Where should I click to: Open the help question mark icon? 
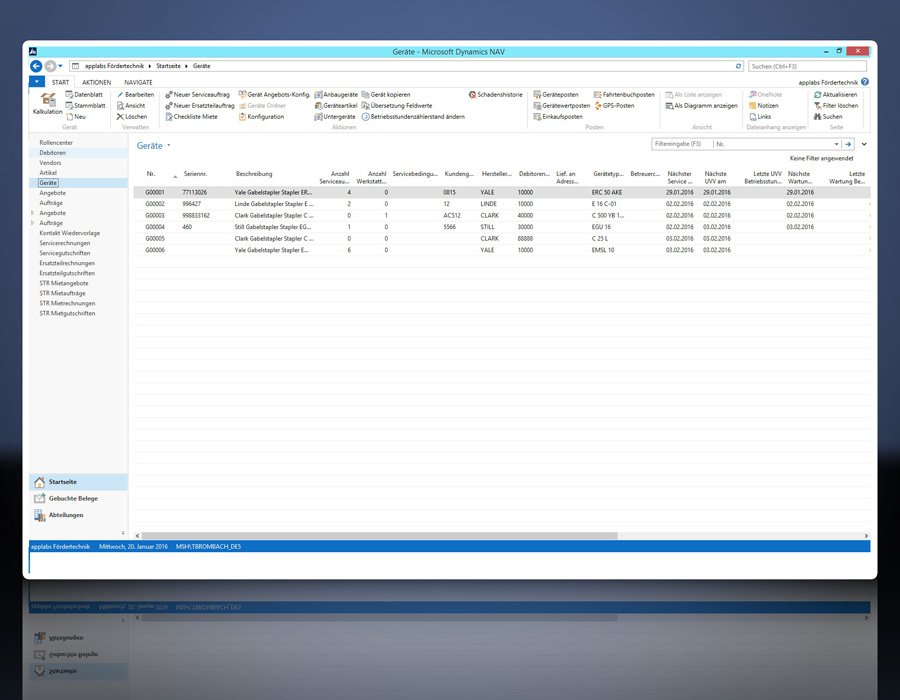coord(864,82)
